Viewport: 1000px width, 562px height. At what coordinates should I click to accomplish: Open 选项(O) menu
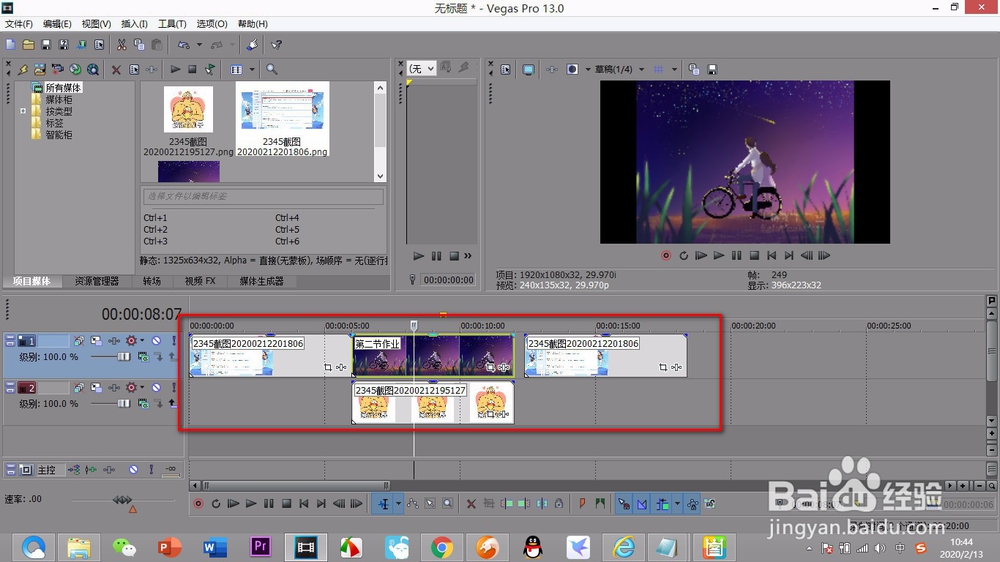click(x=212, y=24)
